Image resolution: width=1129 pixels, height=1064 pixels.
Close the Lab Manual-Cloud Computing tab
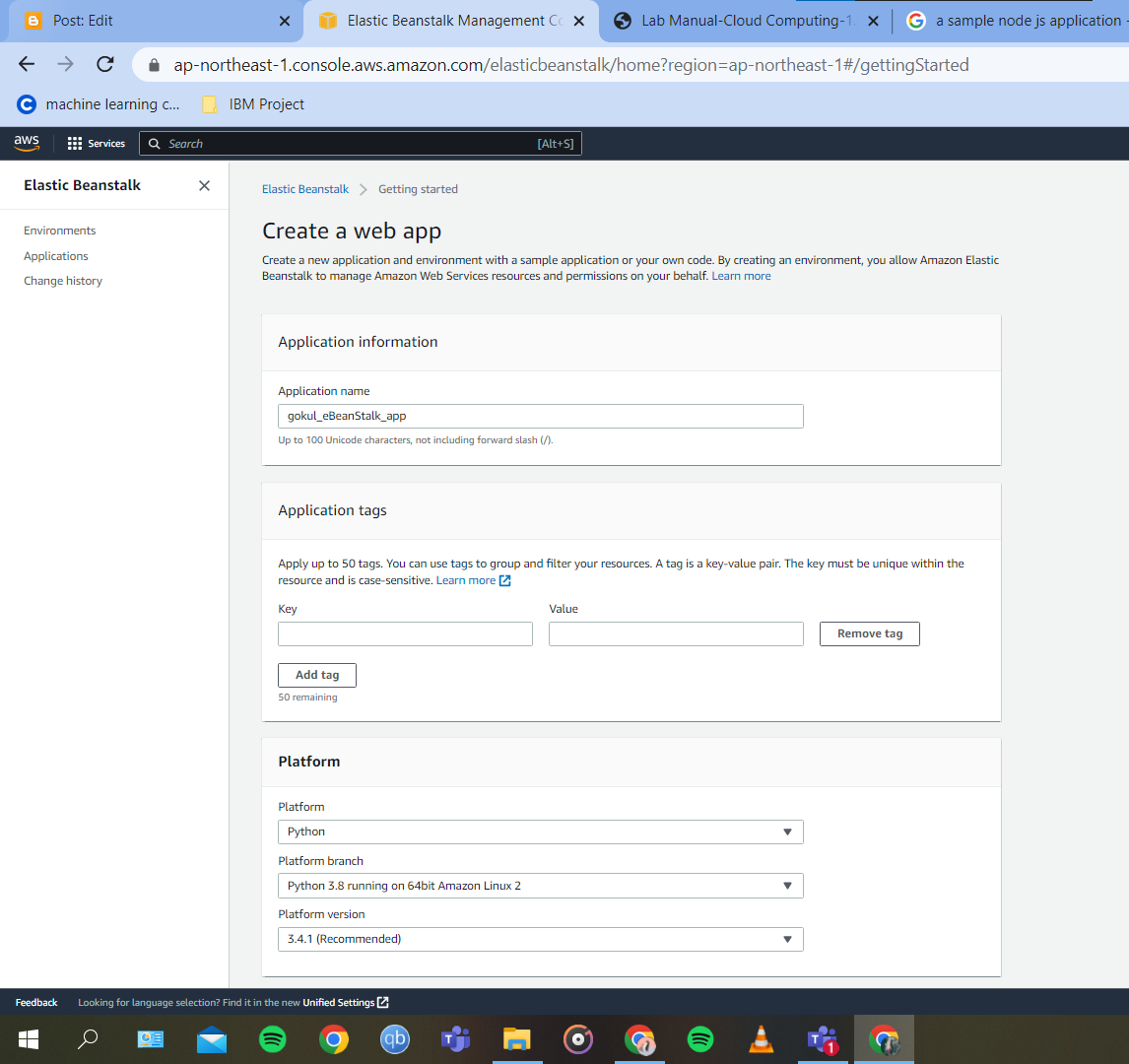874,21
